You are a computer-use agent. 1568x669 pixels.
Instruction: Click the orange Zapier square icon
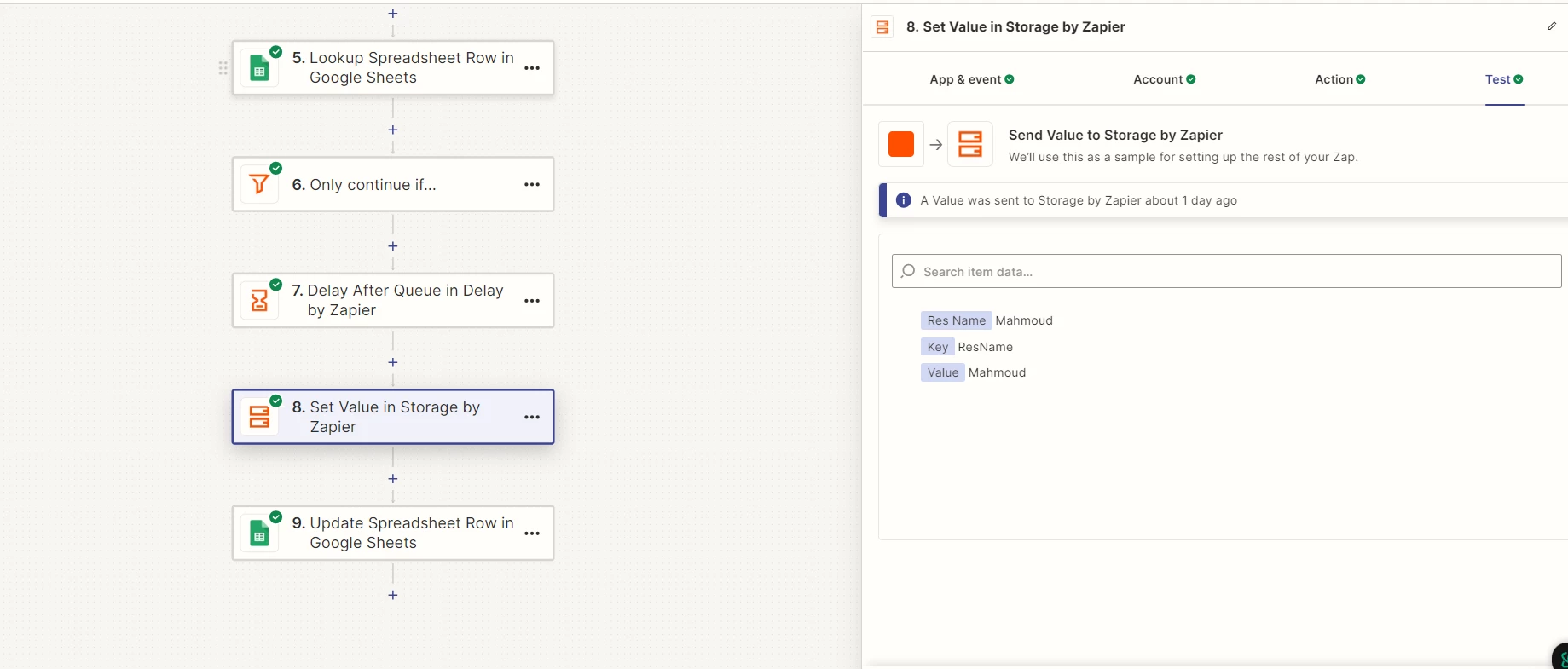pos(901,144)
